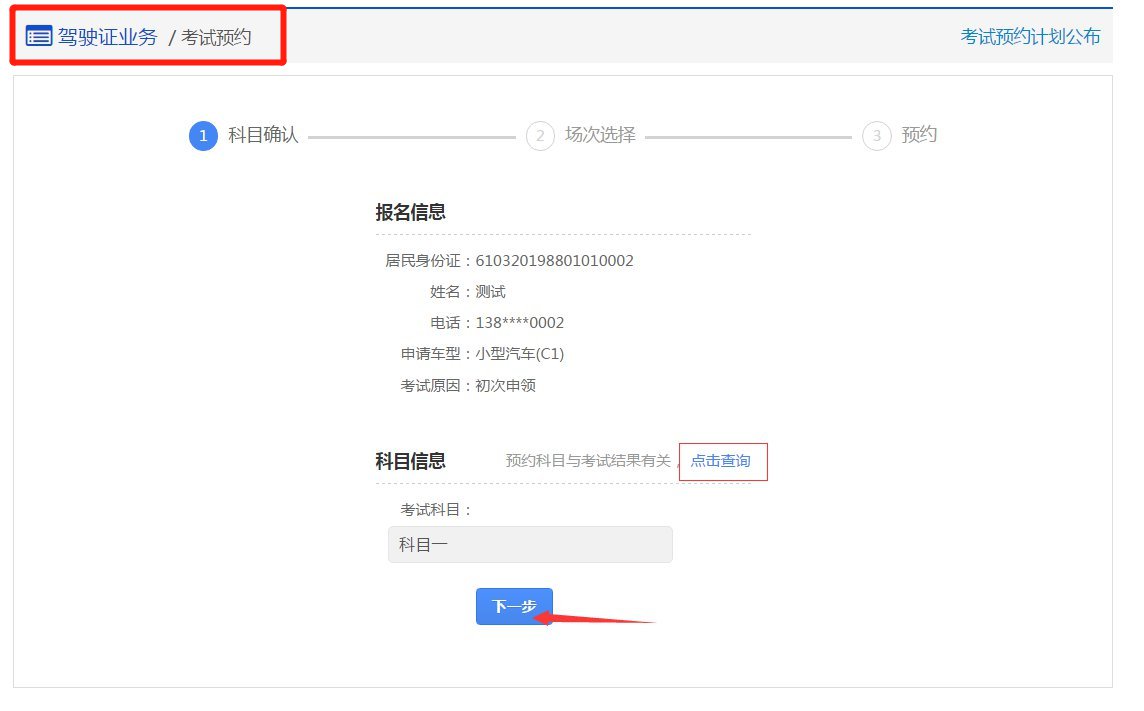Click the 初次申领 exam reason value
The image size is (1144, 711).
tap(506, 385)
